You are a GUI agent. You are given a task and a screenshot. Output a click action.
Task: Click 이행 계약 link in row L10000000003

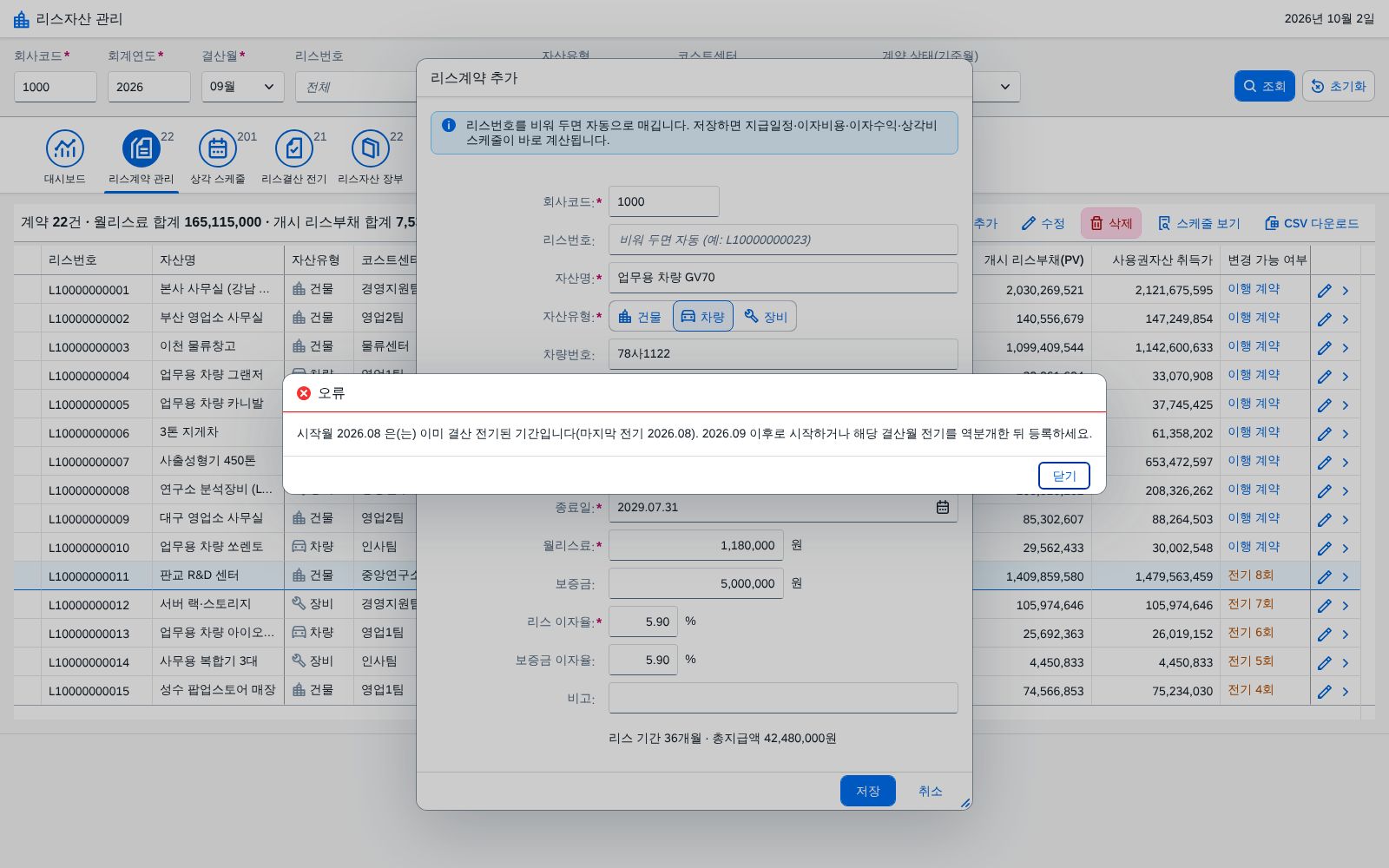tap(1254, 345)
